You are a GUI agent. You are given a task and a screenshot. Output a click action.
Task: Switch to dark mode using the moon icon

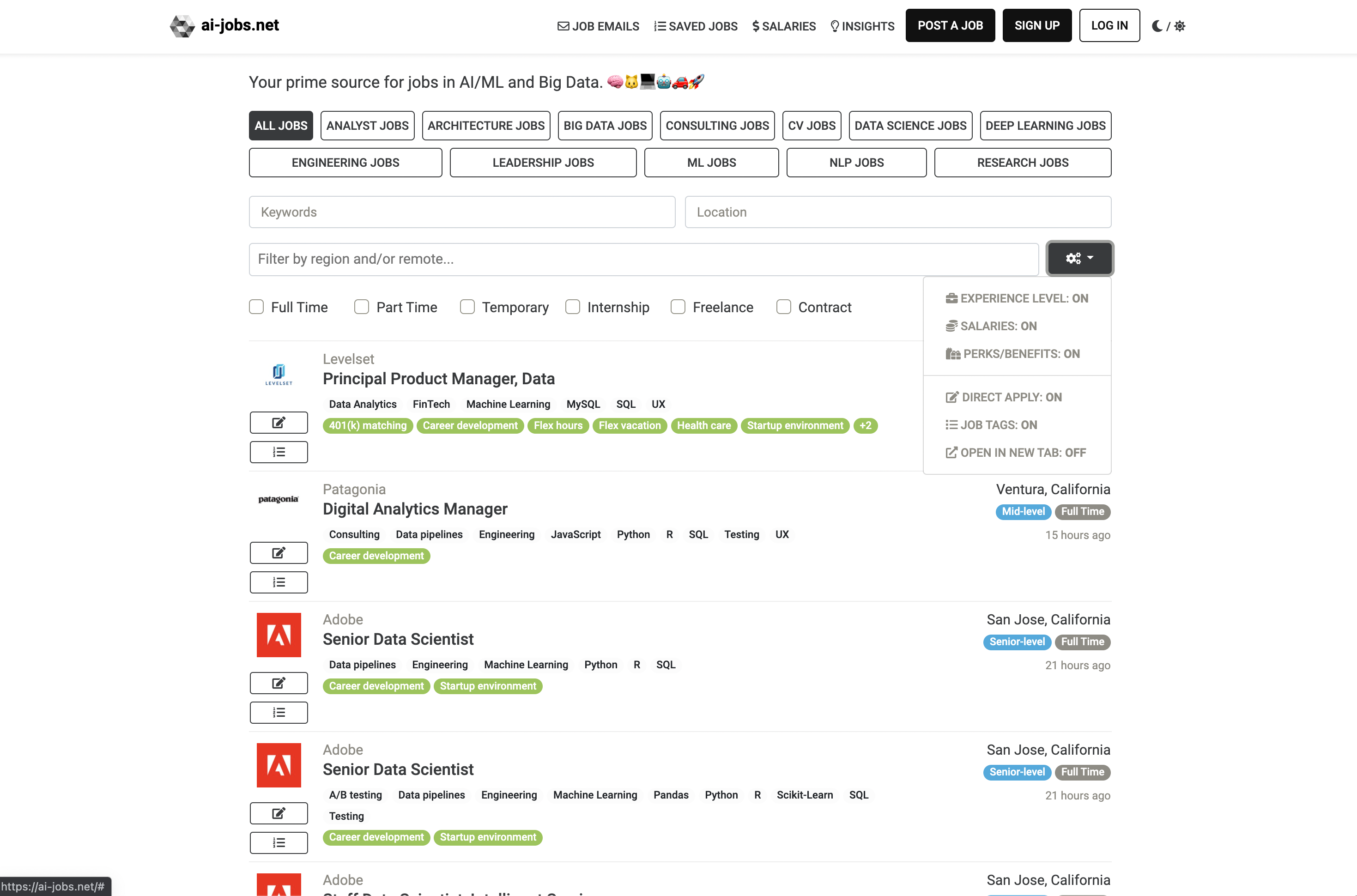click(x=1157, y=26)
